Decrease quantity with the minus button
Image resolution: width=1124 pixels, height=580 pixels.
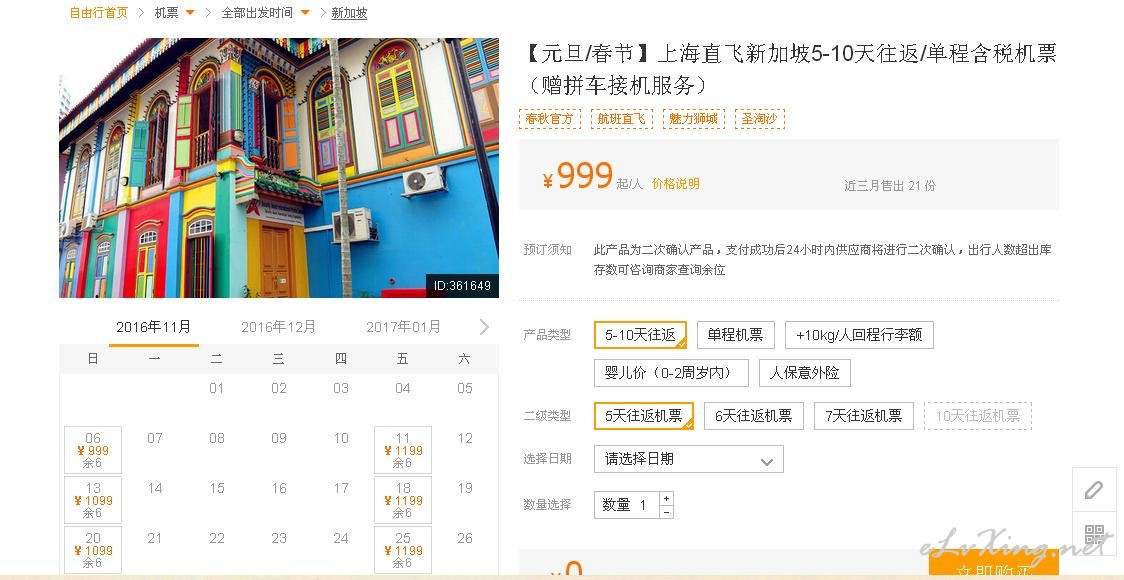pos(667,512)
